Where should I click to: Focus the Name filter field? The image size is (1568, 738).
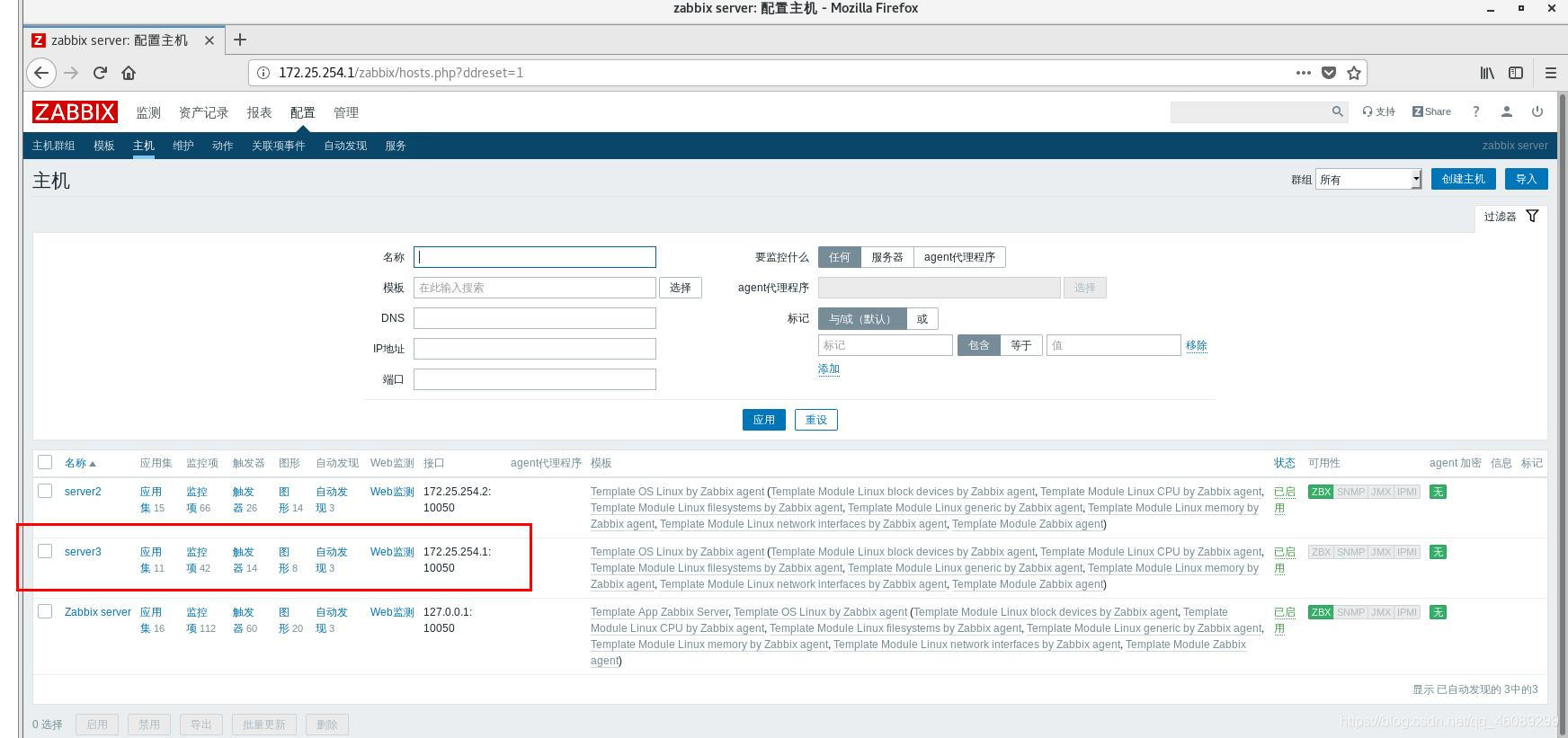[535, 257]
